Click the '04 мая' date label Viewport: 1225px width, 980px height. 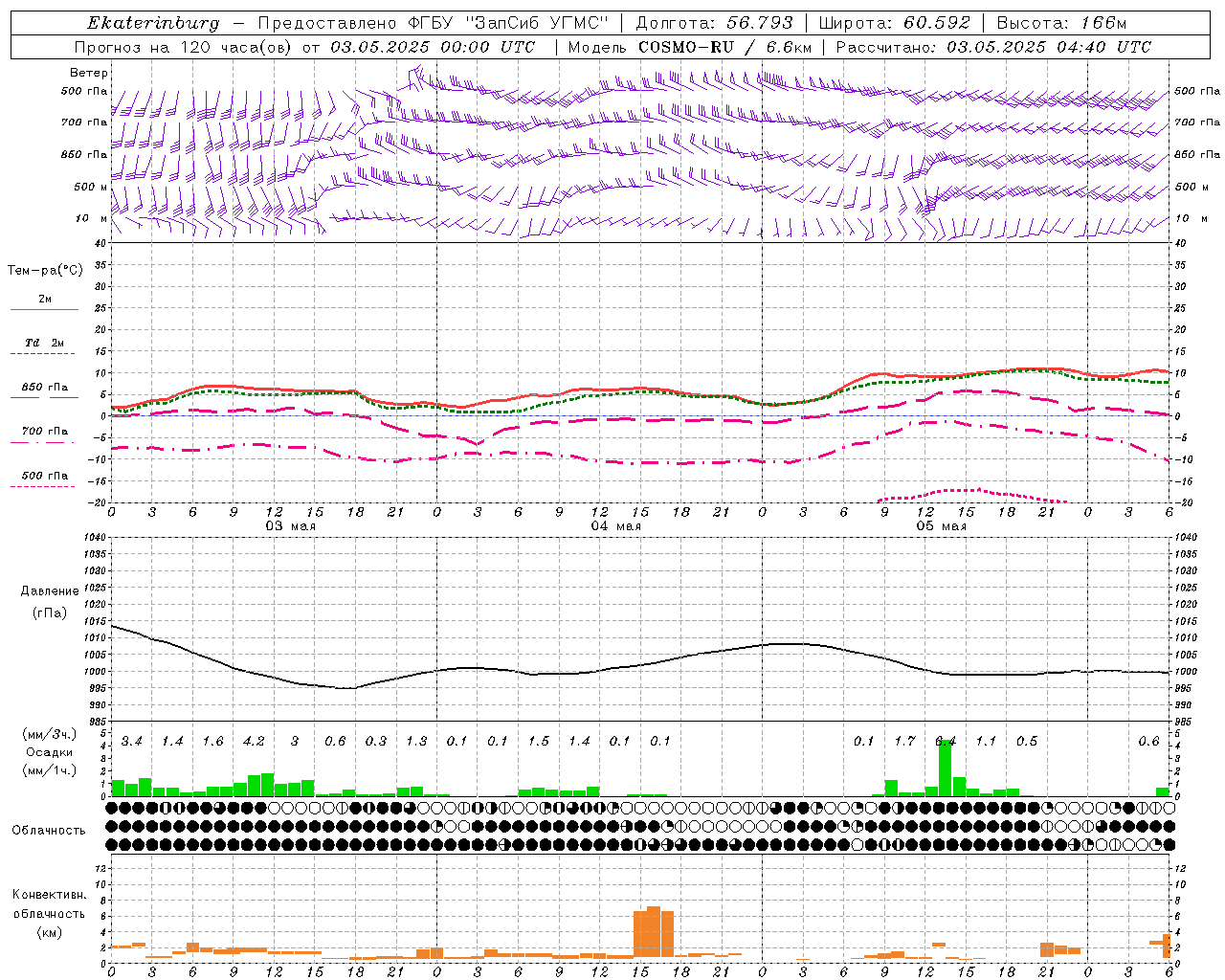point(615,526)
